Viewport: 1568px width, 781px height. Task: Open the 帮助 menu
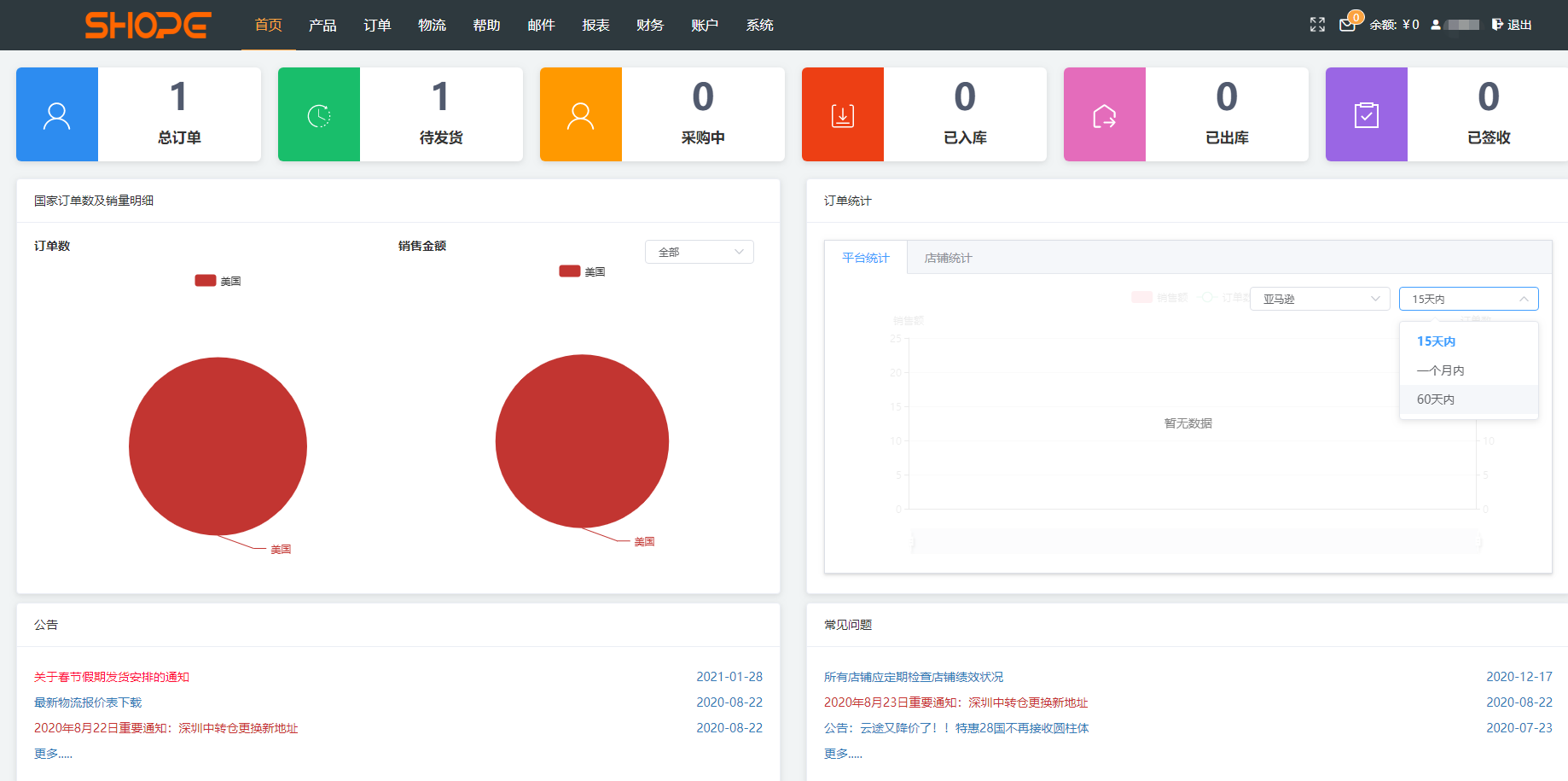(x=486, y=25)
